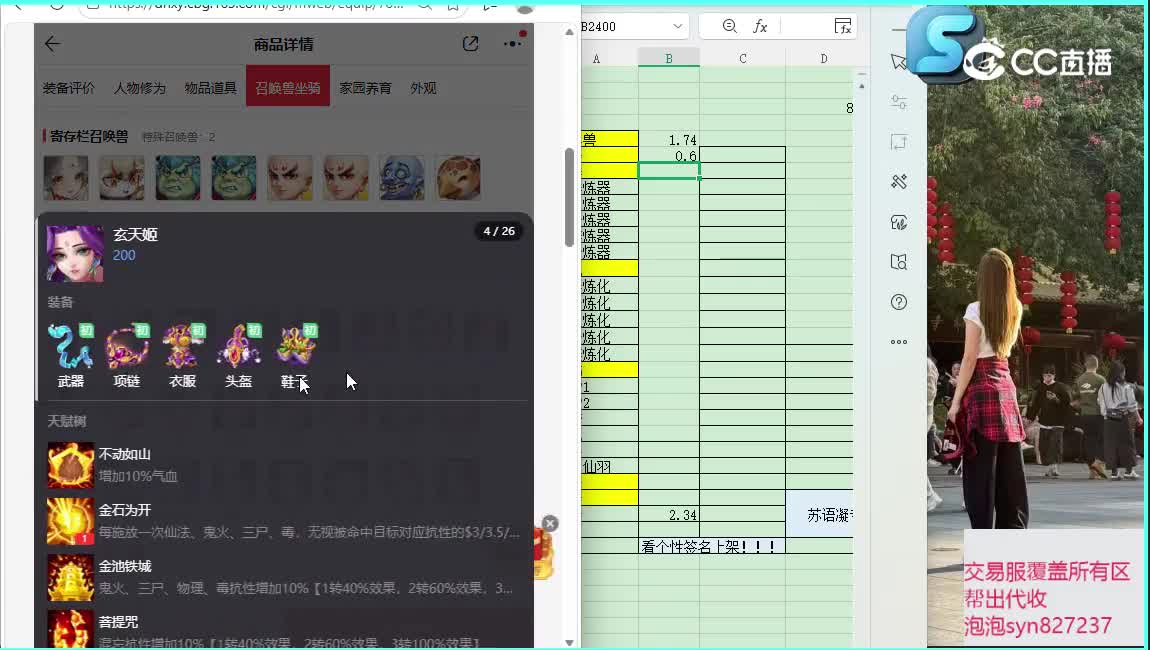Image resolution: width=1150 pixels, height=650 pixels.
Task: Close the floating red packet ad
Action: point(550,523)
